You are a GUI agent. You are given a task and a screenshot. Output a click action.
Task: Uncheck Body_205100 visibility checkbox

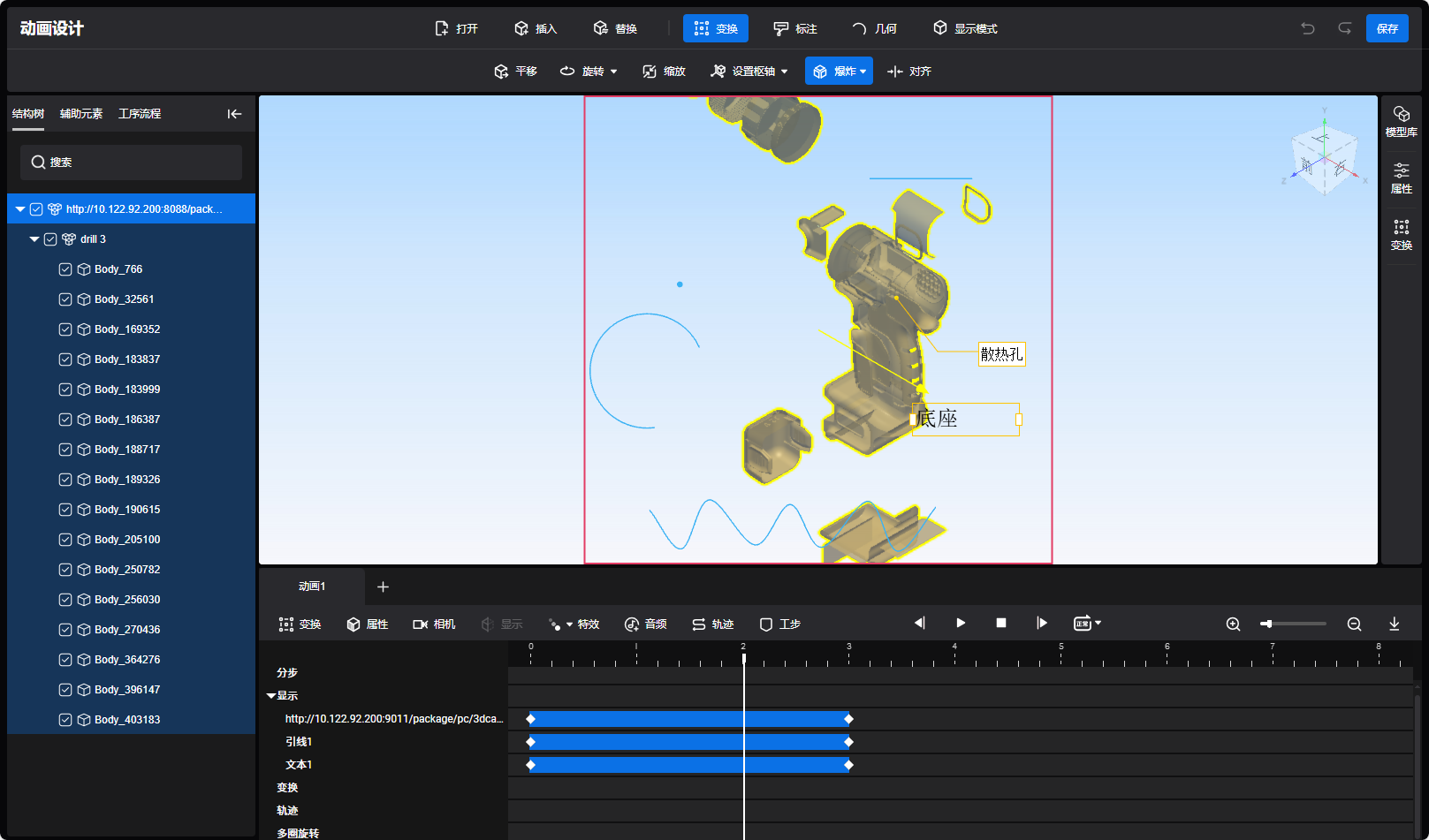pos(65,540)
